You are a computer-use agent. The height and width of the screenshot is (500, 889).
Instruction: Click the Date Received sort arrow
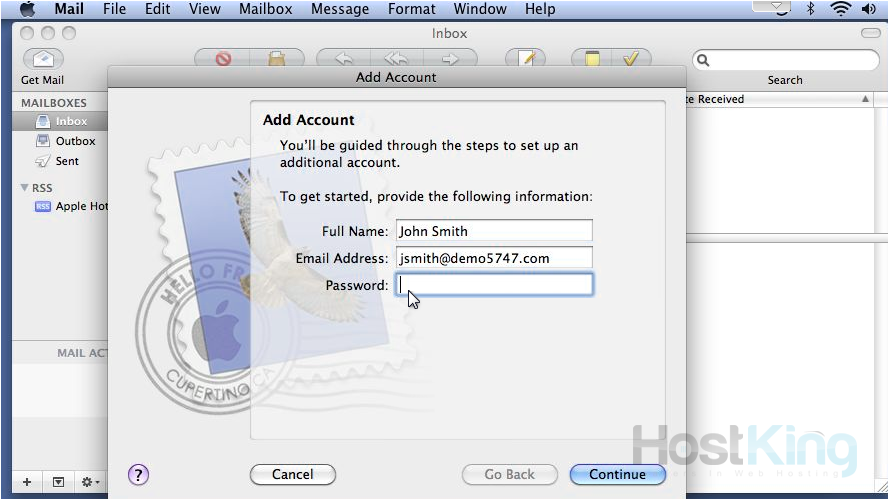click(x=865, y=100)
